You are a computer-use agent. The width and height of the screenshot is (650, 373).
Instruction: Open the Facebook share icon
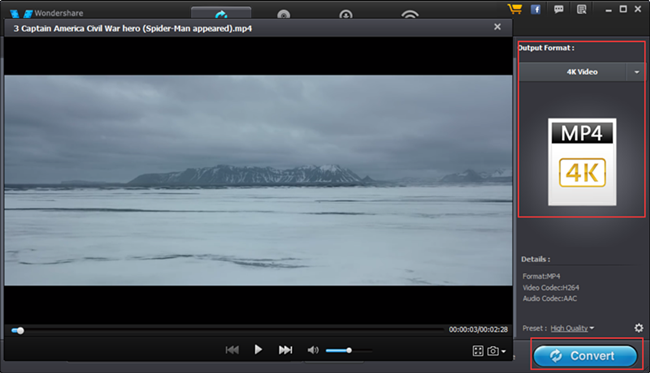pyautogui.click(x=536, y=9)
